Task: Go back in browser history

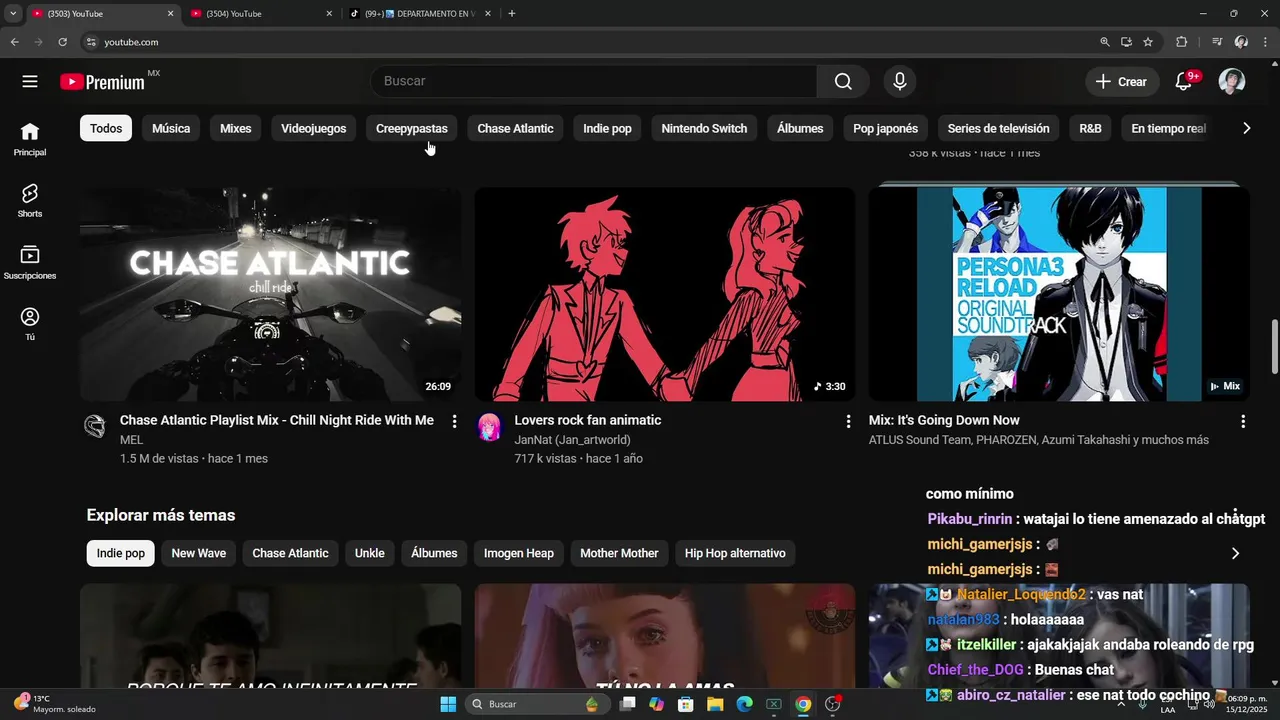Action: point(14,42)
